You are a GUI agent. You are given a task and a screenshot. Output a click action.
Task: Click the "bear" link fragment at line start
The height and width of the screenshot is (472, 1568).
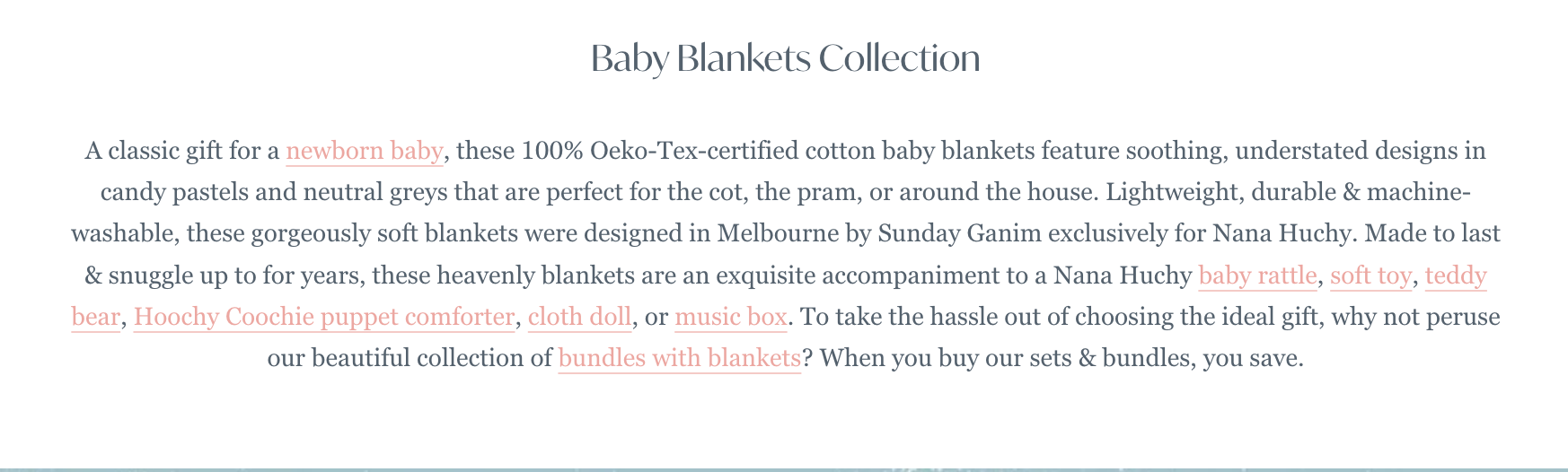[x=95, y=318]
